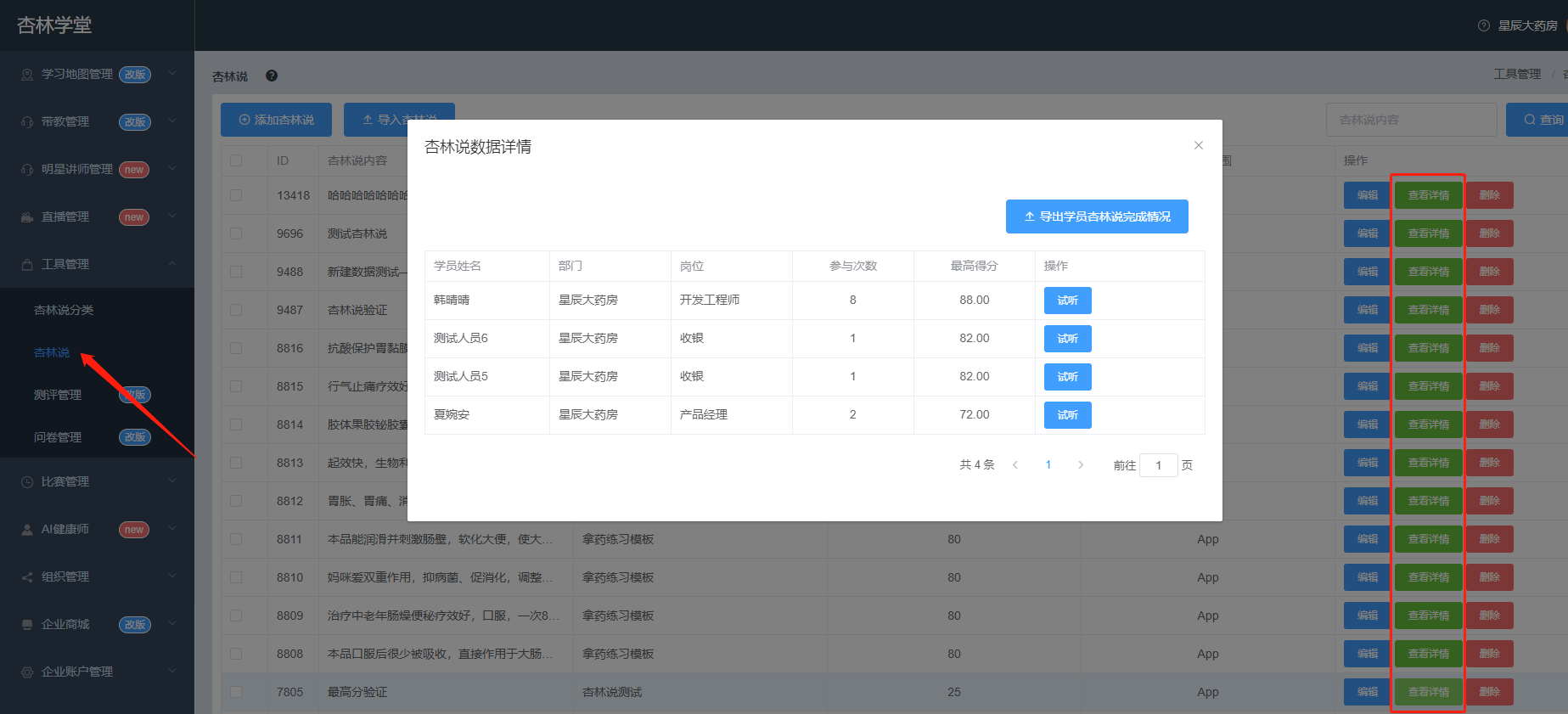The height and width of the screenshot is (714, 1568).
Task: Tick the checkbox for row 8808
Action: click(x=236, y=654)
